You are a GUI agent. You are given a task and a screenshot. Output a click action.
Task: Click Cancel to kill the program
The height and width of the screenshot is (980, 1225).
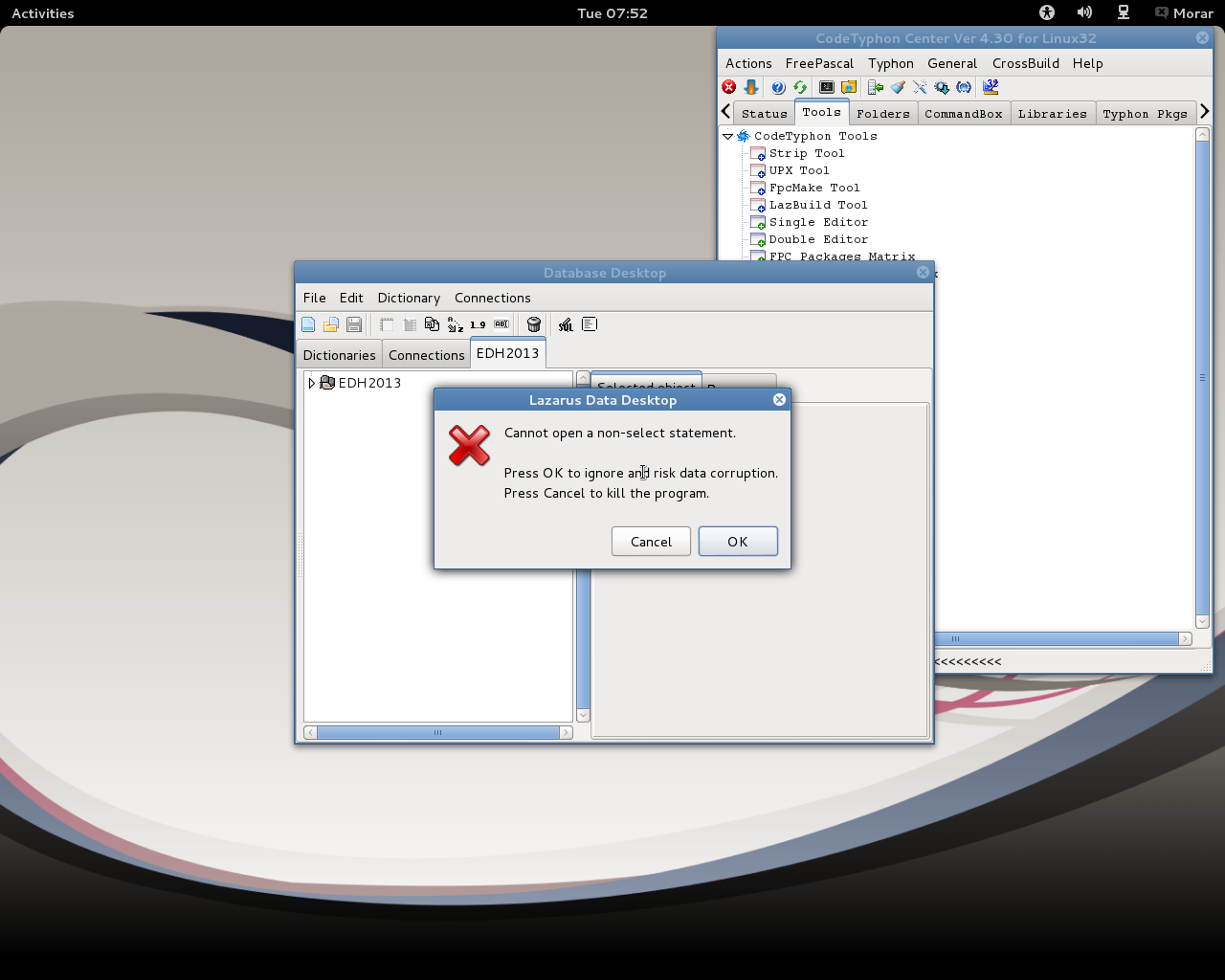pyautogui.click(x=651, y=542)
